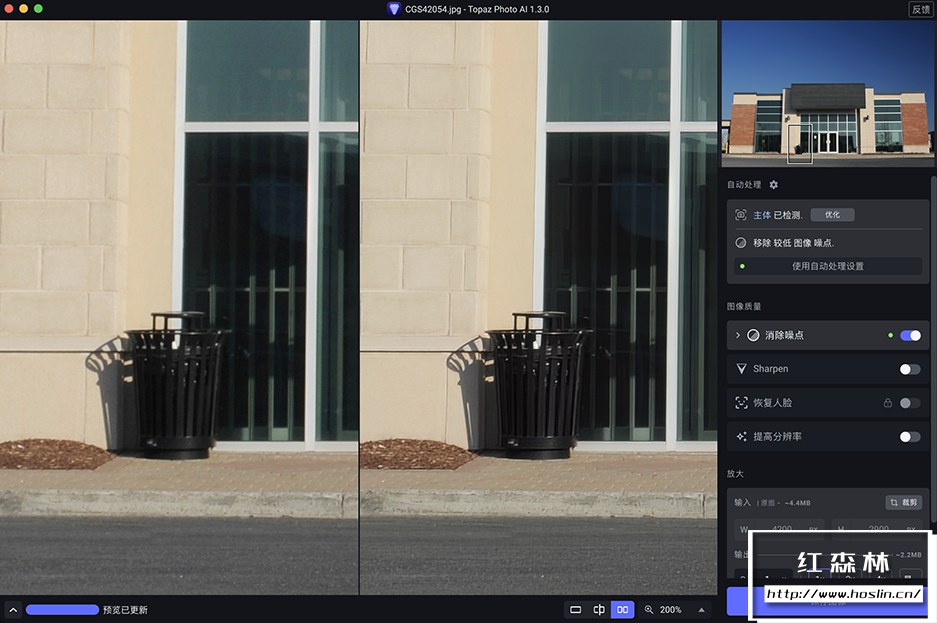Click the ~4.4MB input size text
Screen dimensions: 937x623
click(797, 503)
